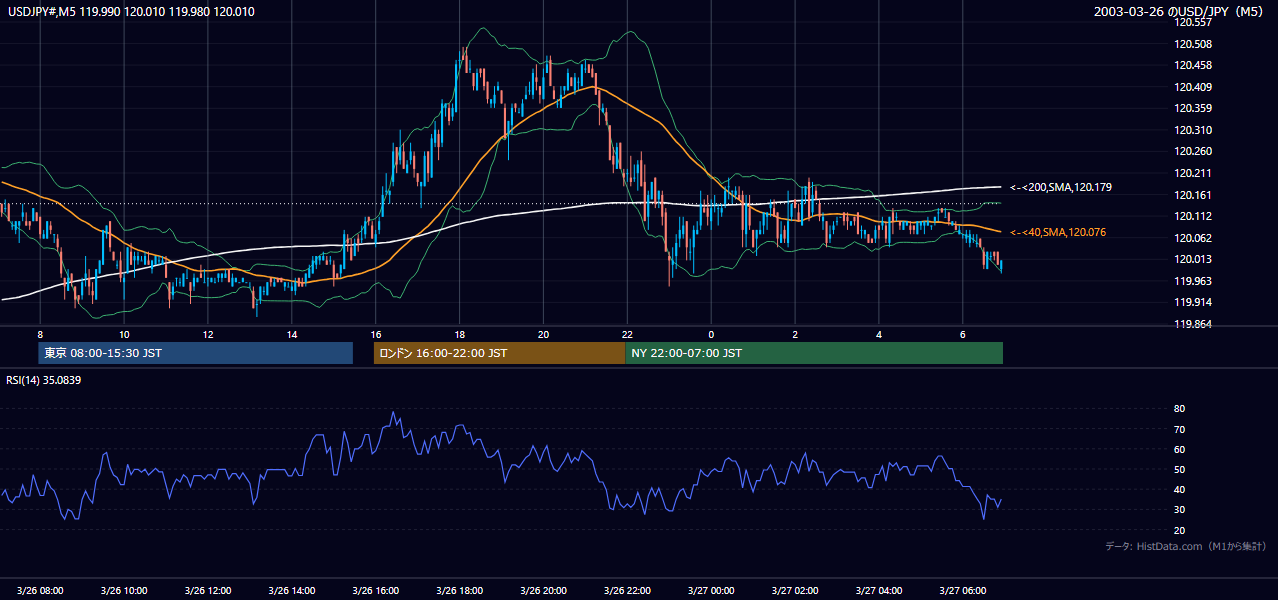Click the RSI axis level 30
The height and width of the screenshot is (600, 1278).
click(1179, 510)
